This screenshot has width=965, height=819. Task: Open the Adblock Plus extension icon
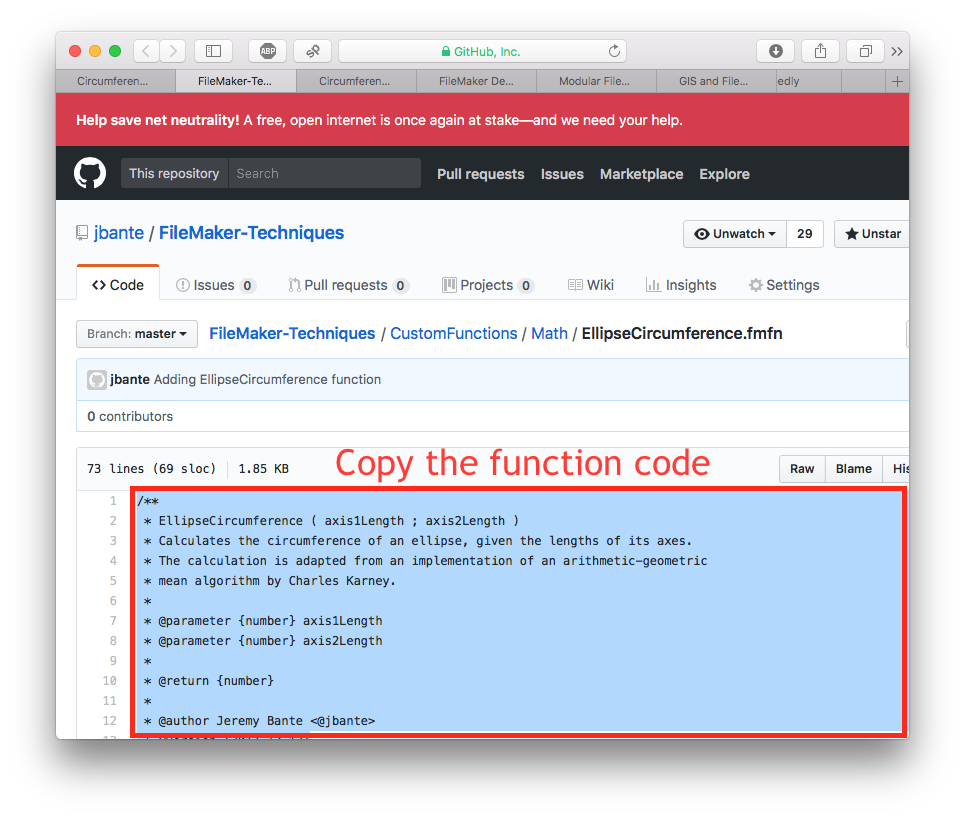268,51
